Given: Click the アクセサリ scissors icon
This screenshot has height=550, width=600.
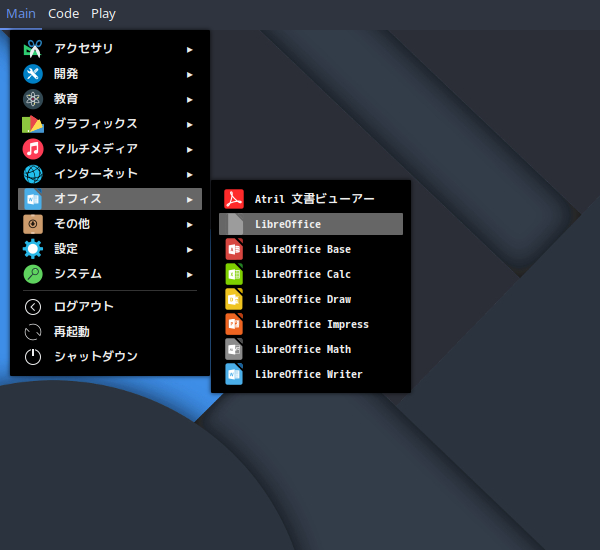Looking at the screenshot, I should pos(33,49).
